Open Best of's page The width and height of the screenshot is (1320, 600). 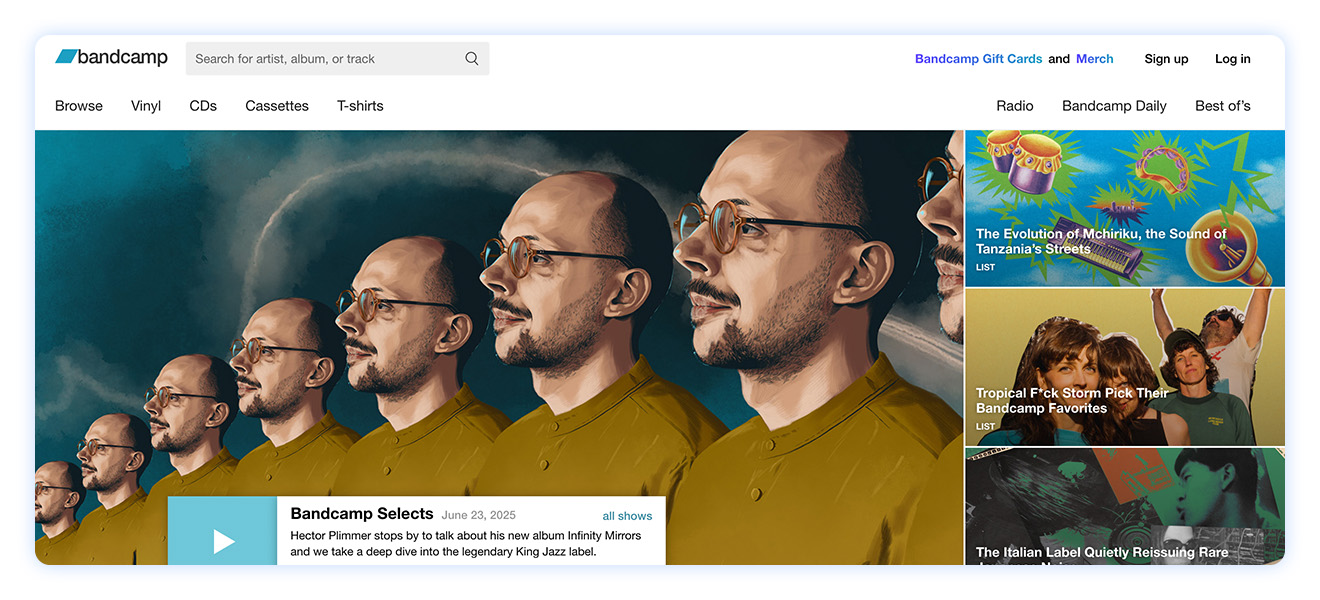click(x=1223, y=106)
